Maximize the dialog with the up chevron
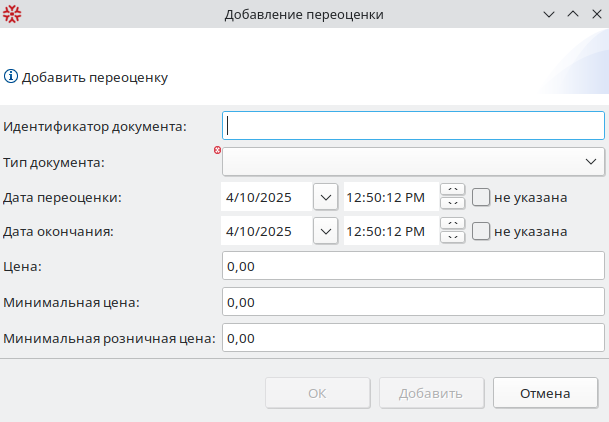 [x=573, y=15]
